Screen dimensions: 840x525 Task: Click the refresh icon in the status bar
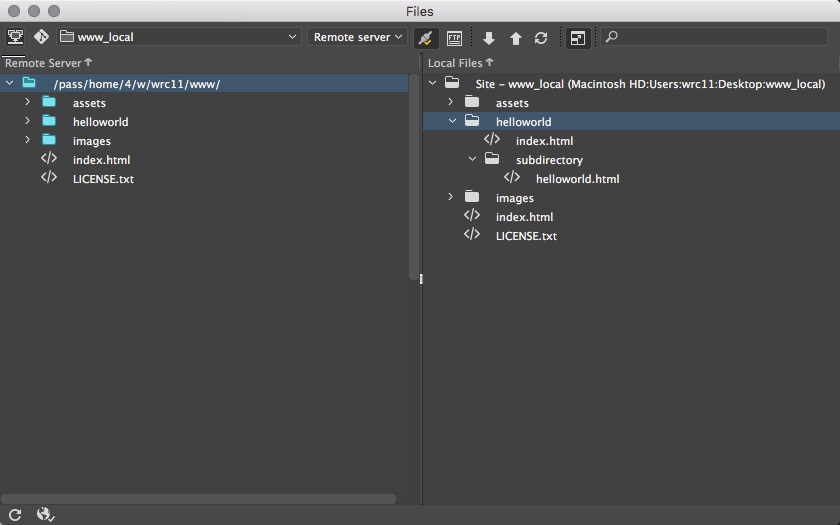coord(15,514)
